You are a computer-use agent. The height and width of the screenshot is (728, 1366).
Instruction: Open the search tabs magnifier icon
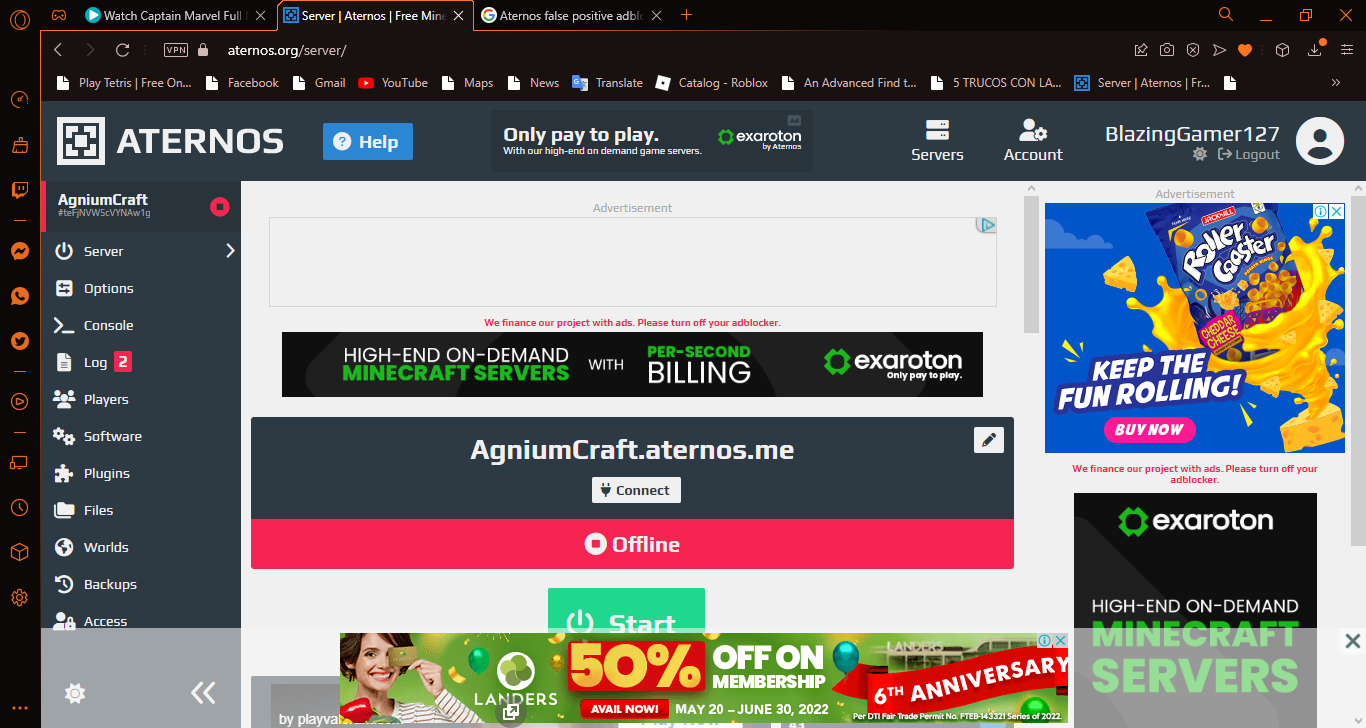[1226, 15]
